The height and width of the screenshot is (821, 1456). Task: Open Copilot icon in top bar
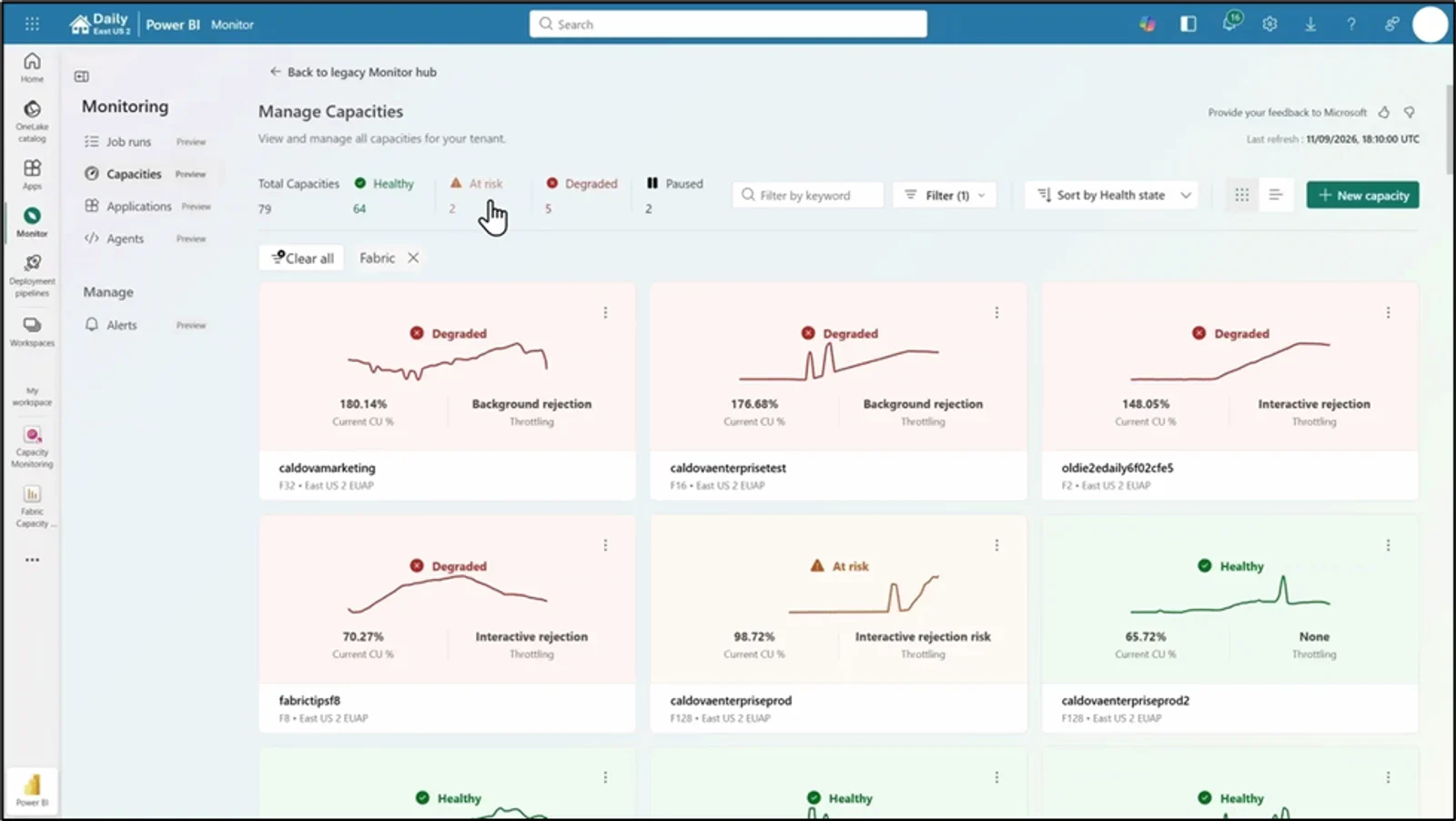[x=1148, y=25]
